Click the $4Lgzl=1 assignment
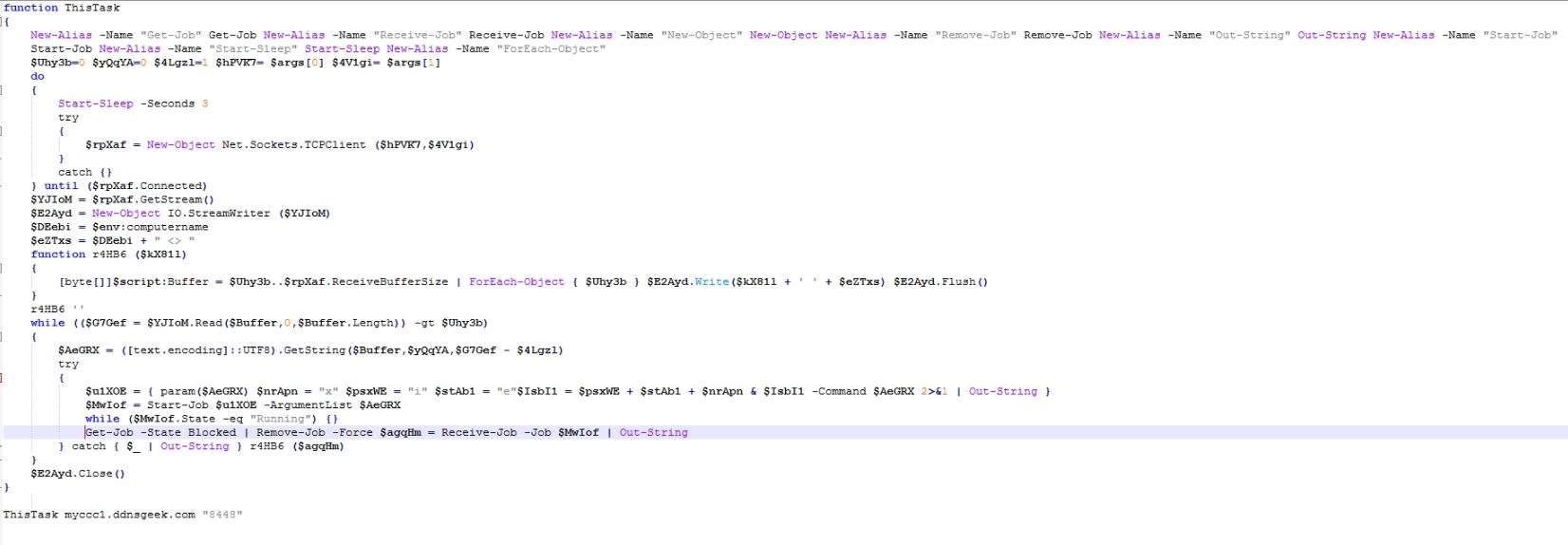1568x545 pixels. [181, 63]
